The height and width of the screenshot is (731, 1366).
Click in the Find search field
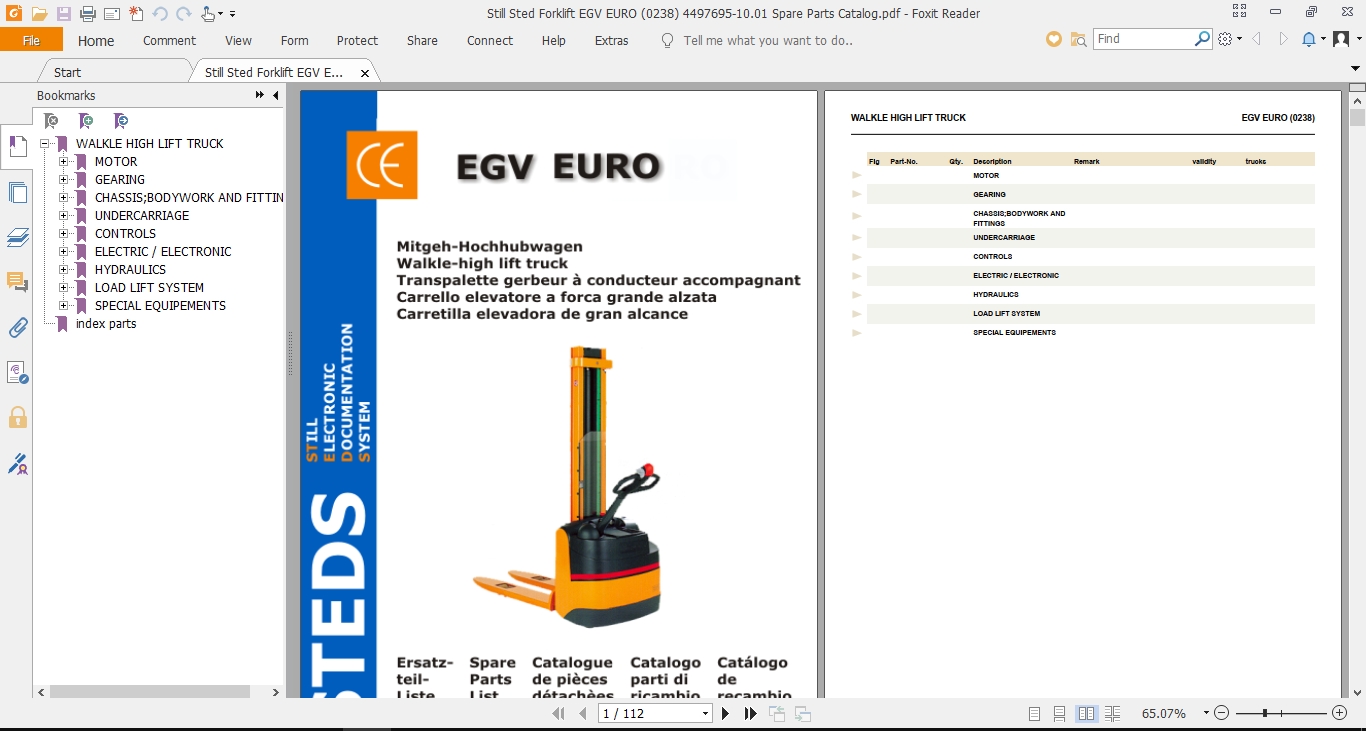pos(1144,39)
